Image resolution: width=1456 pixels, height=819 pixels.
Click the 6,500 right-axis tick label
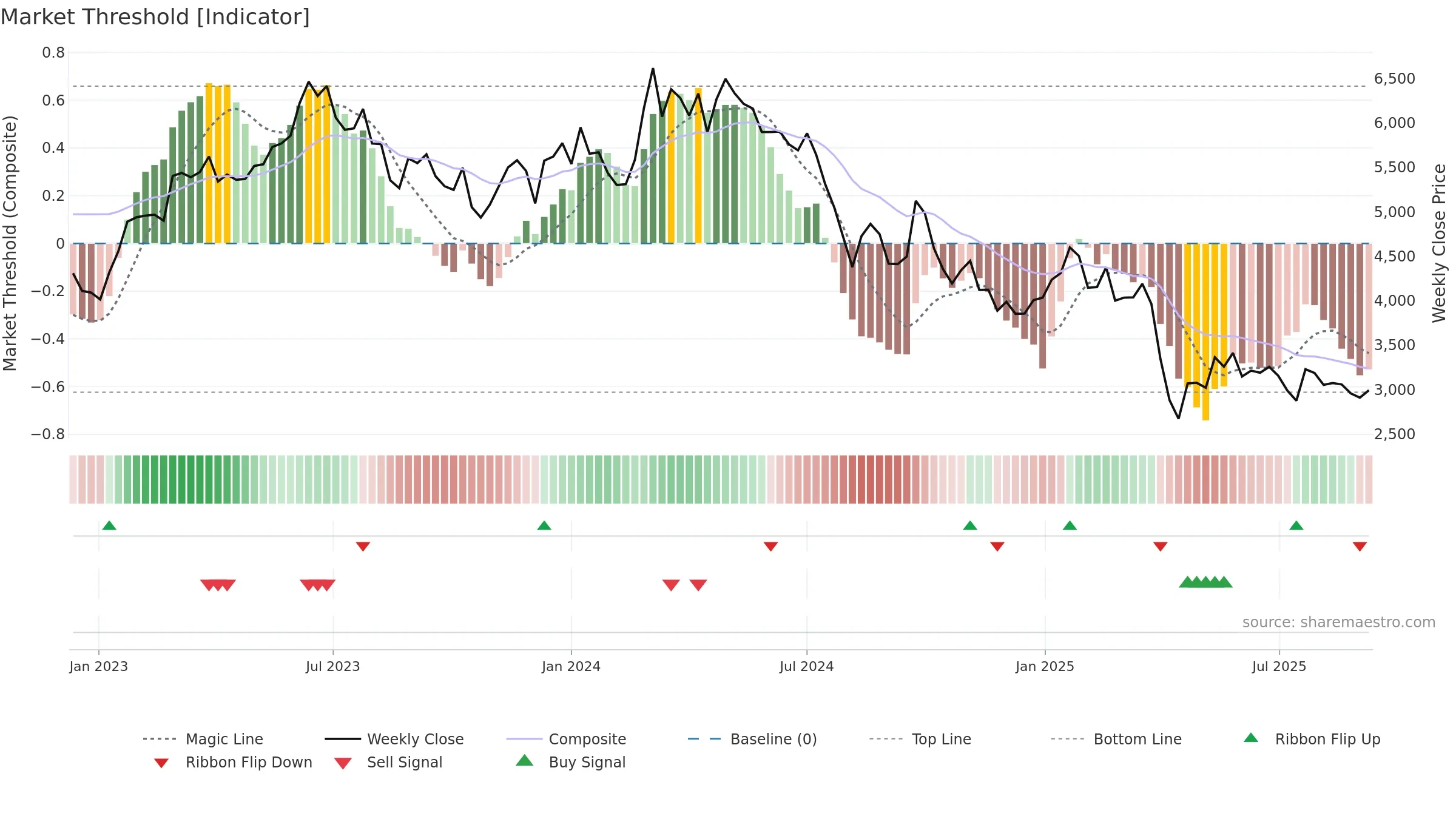tap(1395, 78)
